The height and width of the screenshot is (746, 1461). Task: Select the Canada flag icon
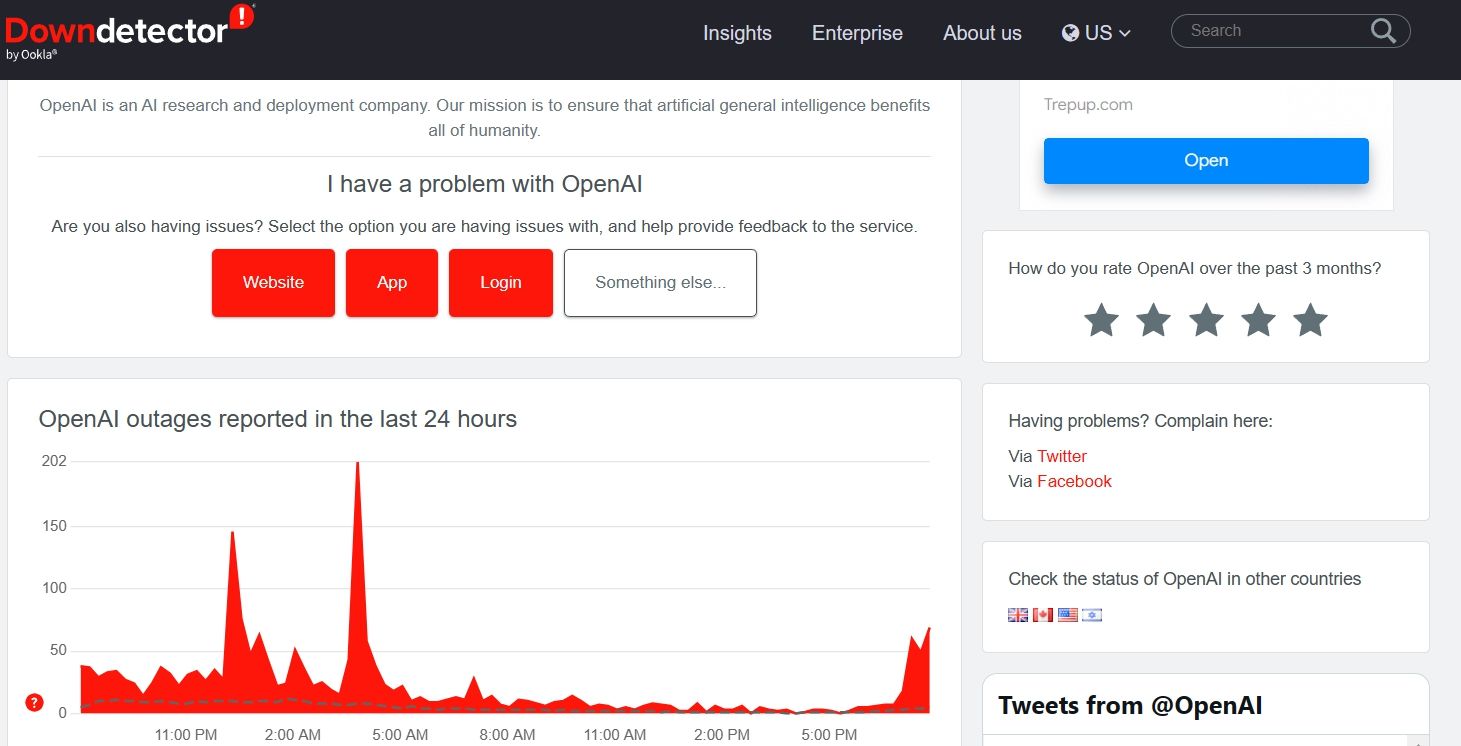pyautogui.click(x=1042, y=615)
